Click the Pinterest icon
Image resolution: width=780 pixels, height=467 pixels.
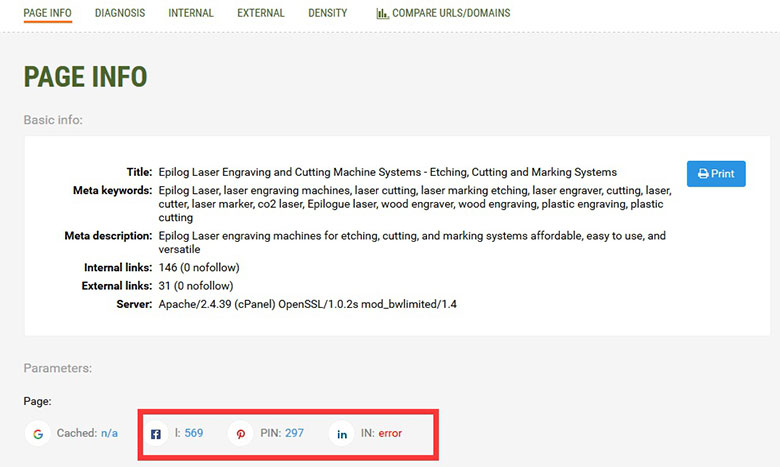[x=241, y=434]
